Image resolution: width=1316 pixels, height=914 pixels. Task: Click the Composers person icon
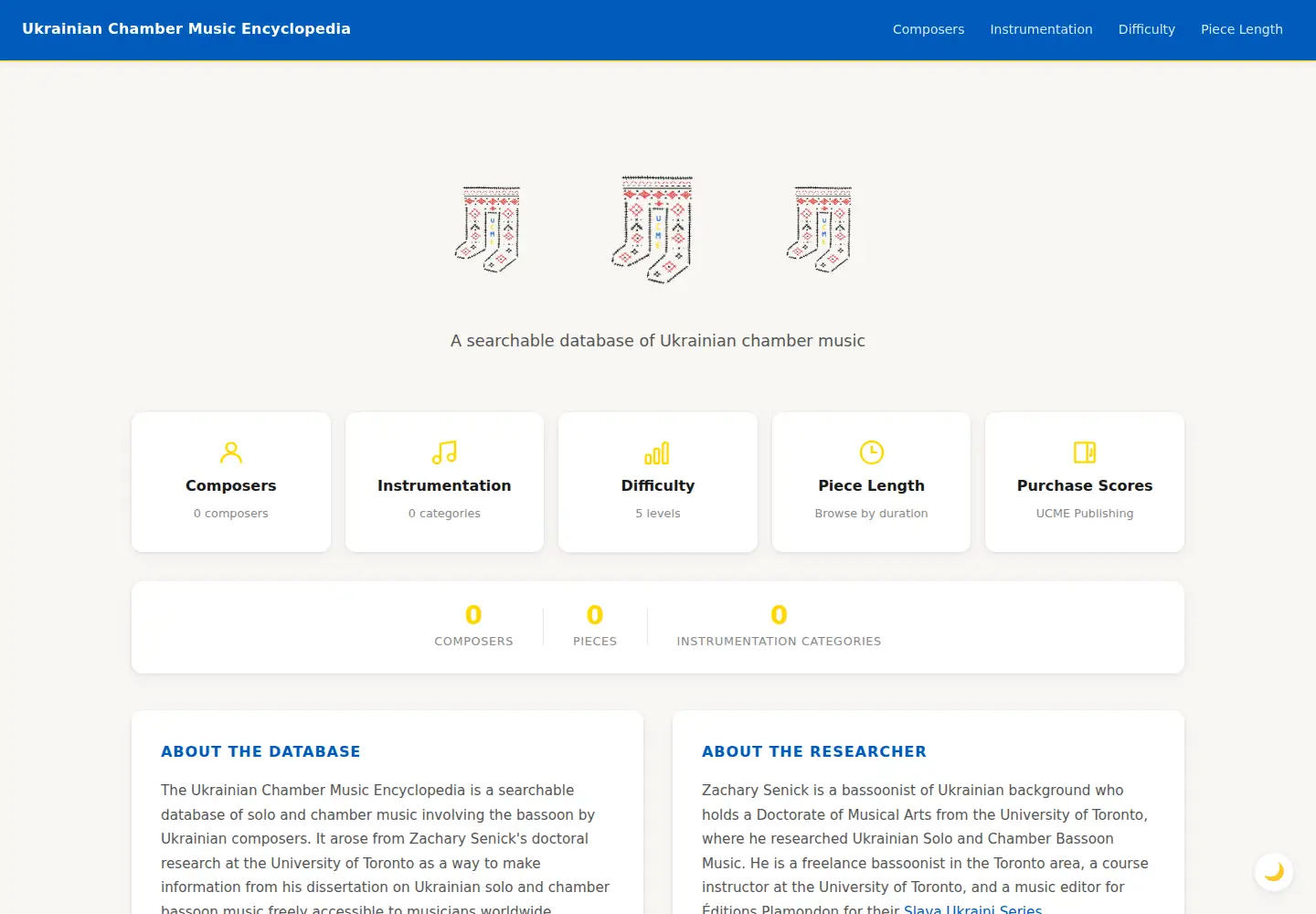[x=231, y=452]
